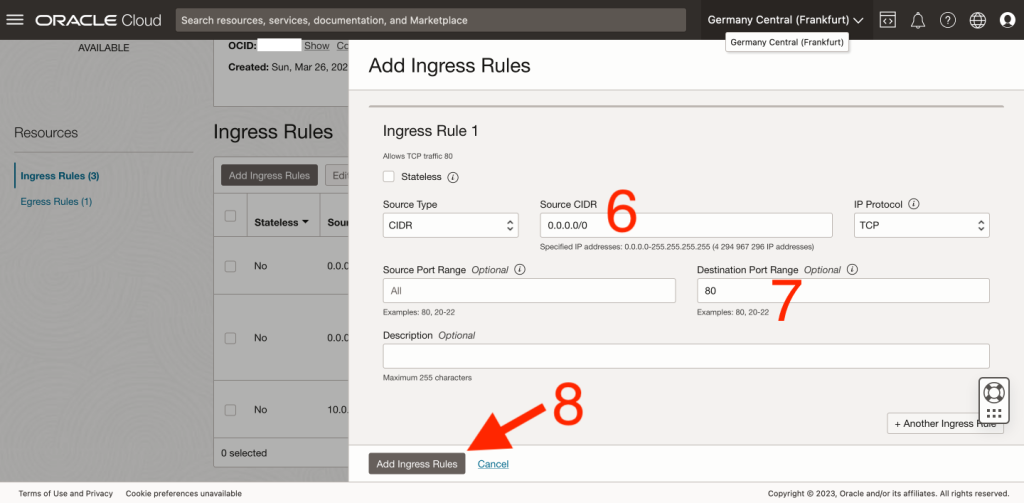Select Egress Rules (1) in Resources
Viewport: 1024px width, 503px height.
pyautogui.click(x=56, y=202)
